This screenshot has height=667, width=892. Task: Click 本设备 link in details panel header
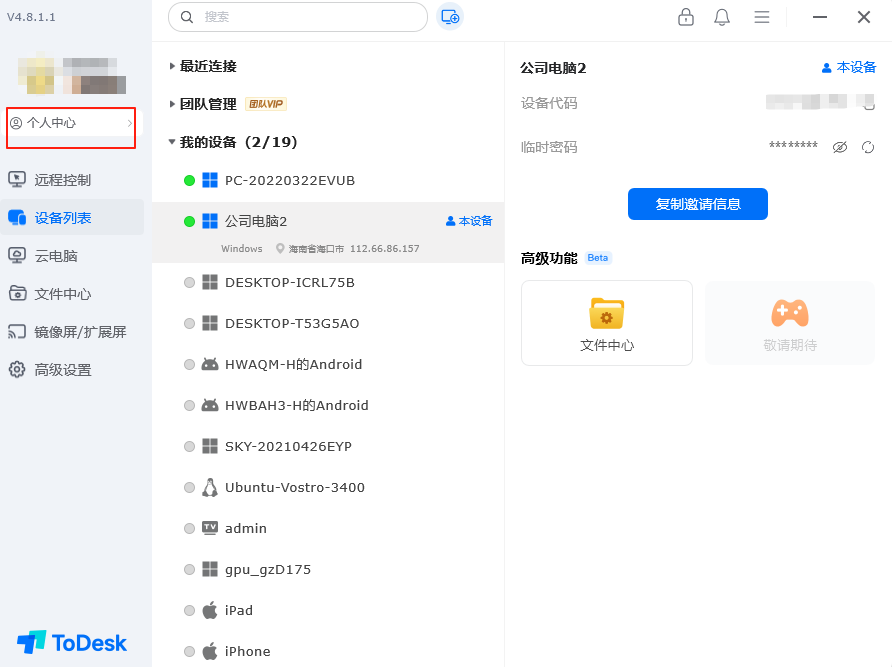(x=849, y=67)
